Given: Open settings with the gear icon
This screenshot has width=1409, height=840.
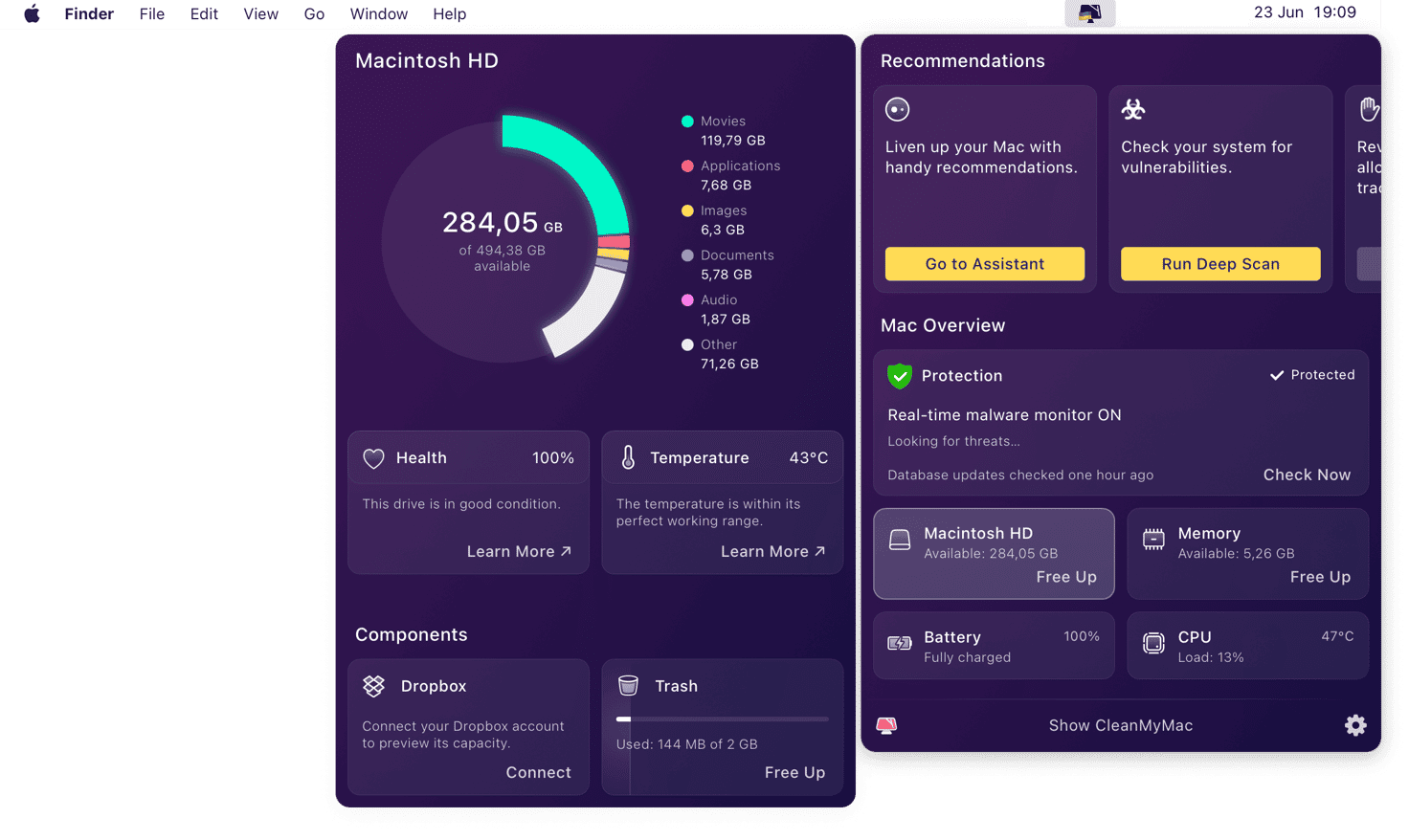Looking at the screenshot, I should click(x=1355, y=725).
